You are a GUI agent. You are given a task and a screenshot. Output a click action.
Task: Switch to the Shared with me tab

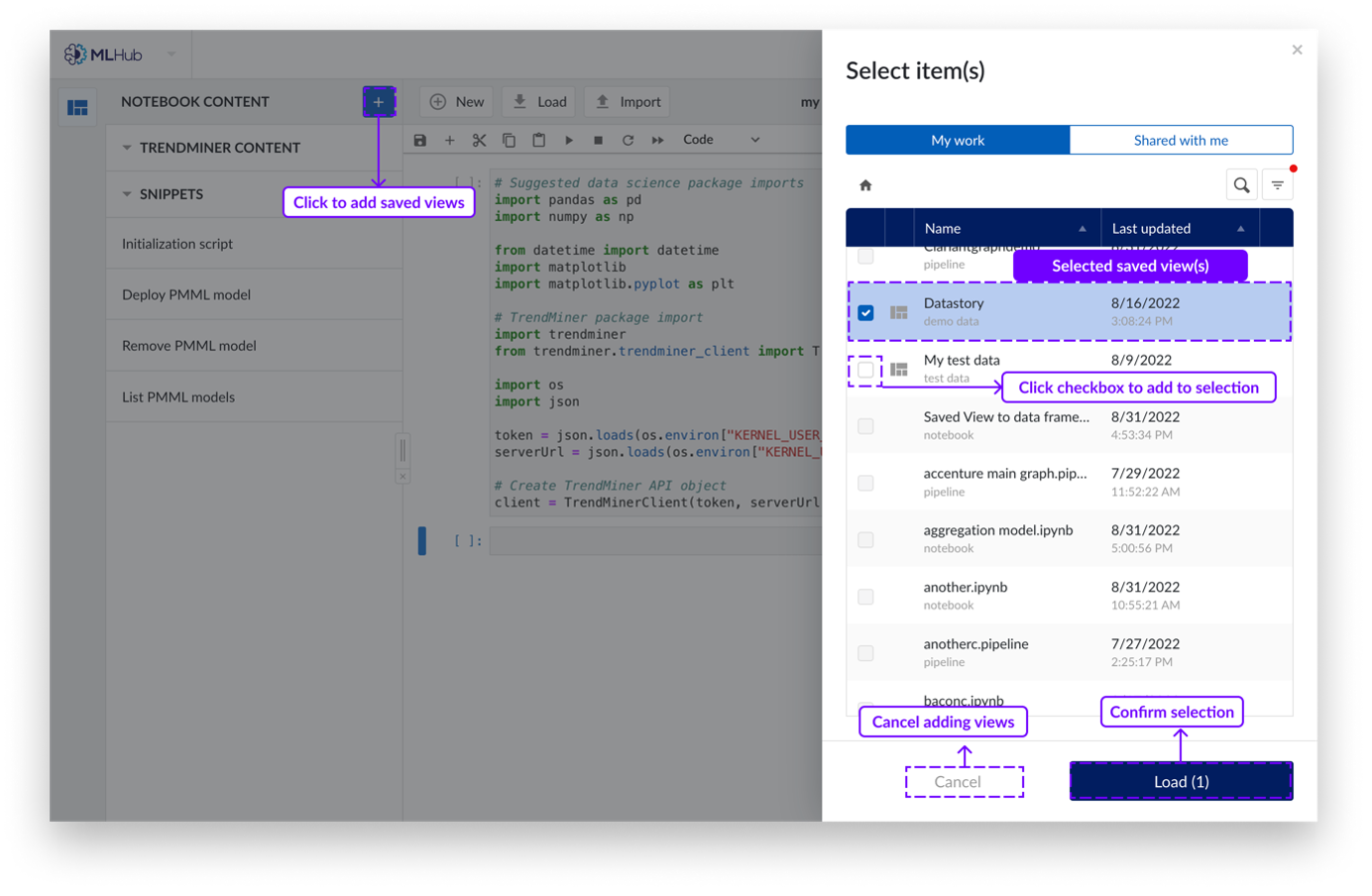(1180, 140)
